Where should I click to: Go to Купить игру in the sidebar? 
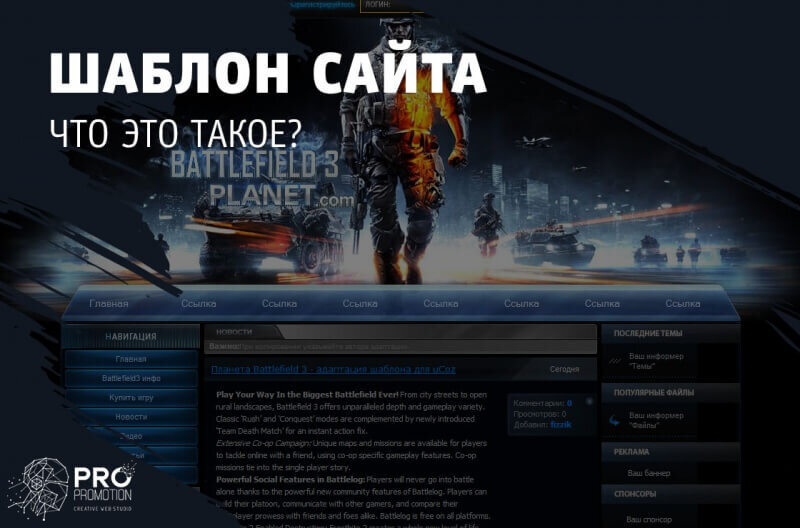coord(131,397)
